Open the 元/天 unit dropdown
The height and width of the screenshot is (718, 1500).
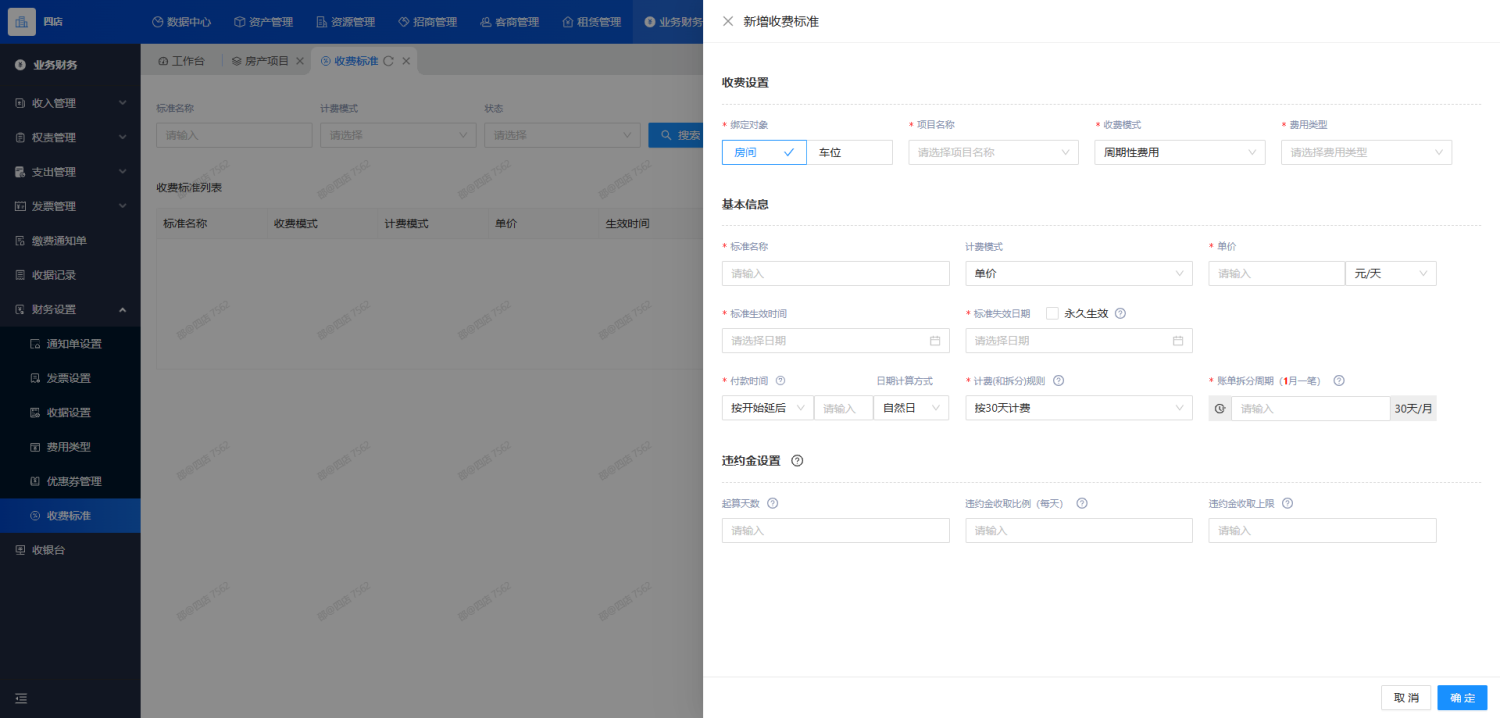click(x=1391, y=273)
